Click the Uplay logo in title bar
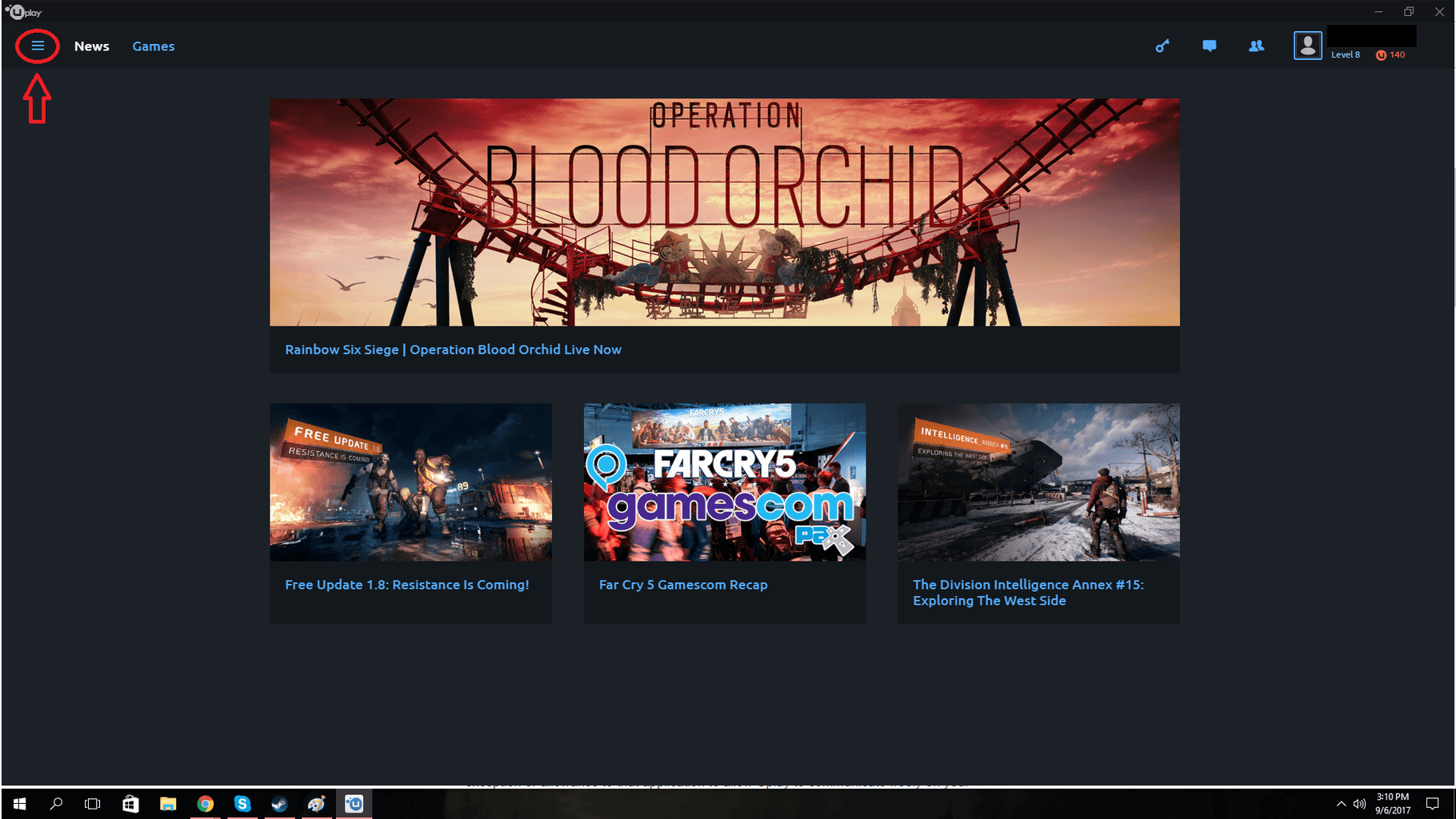This screenshot has width=1456, height=819. [x=24, y=11]
